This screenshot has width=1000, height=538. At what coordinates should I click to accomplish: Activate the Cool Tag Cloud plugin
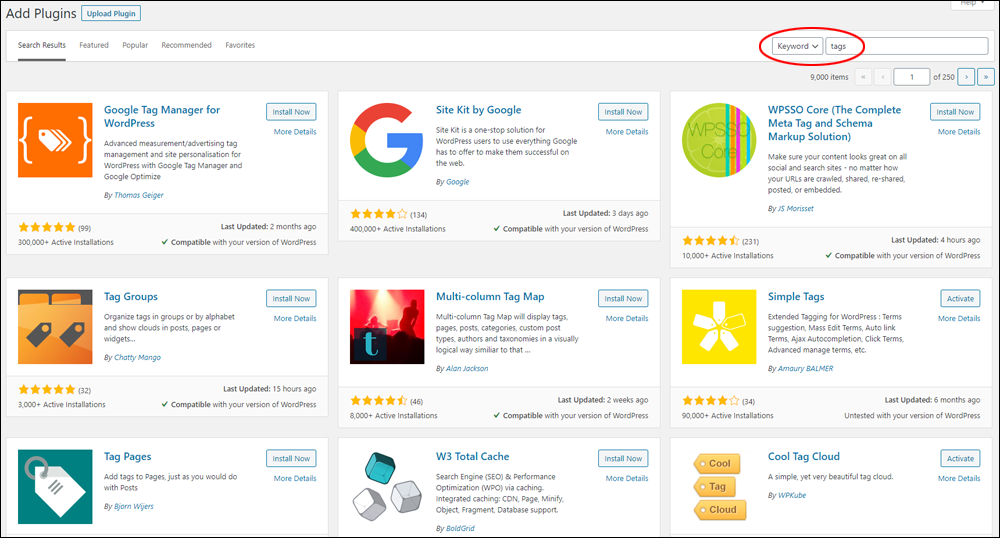(x=960, y=458)
